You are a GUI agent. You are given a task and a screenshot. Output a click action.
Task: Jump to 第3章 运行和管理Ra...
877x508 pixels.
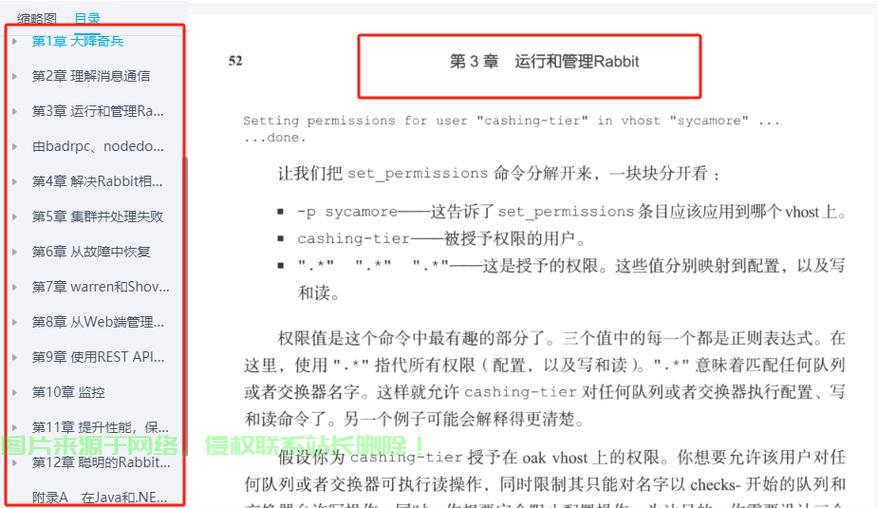coord(98,111)
